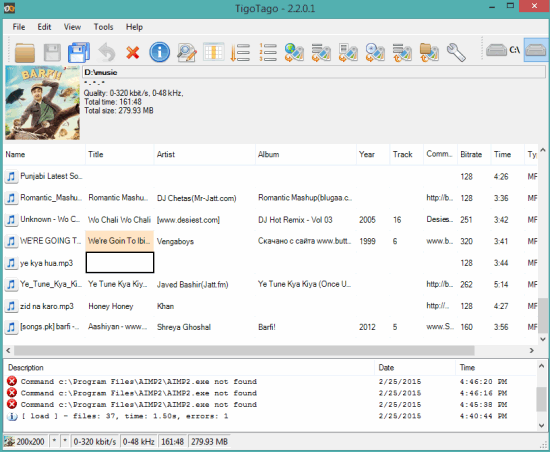Click the magnifier and pencil edit icon
550x452 pixels.
coord(187,53)
